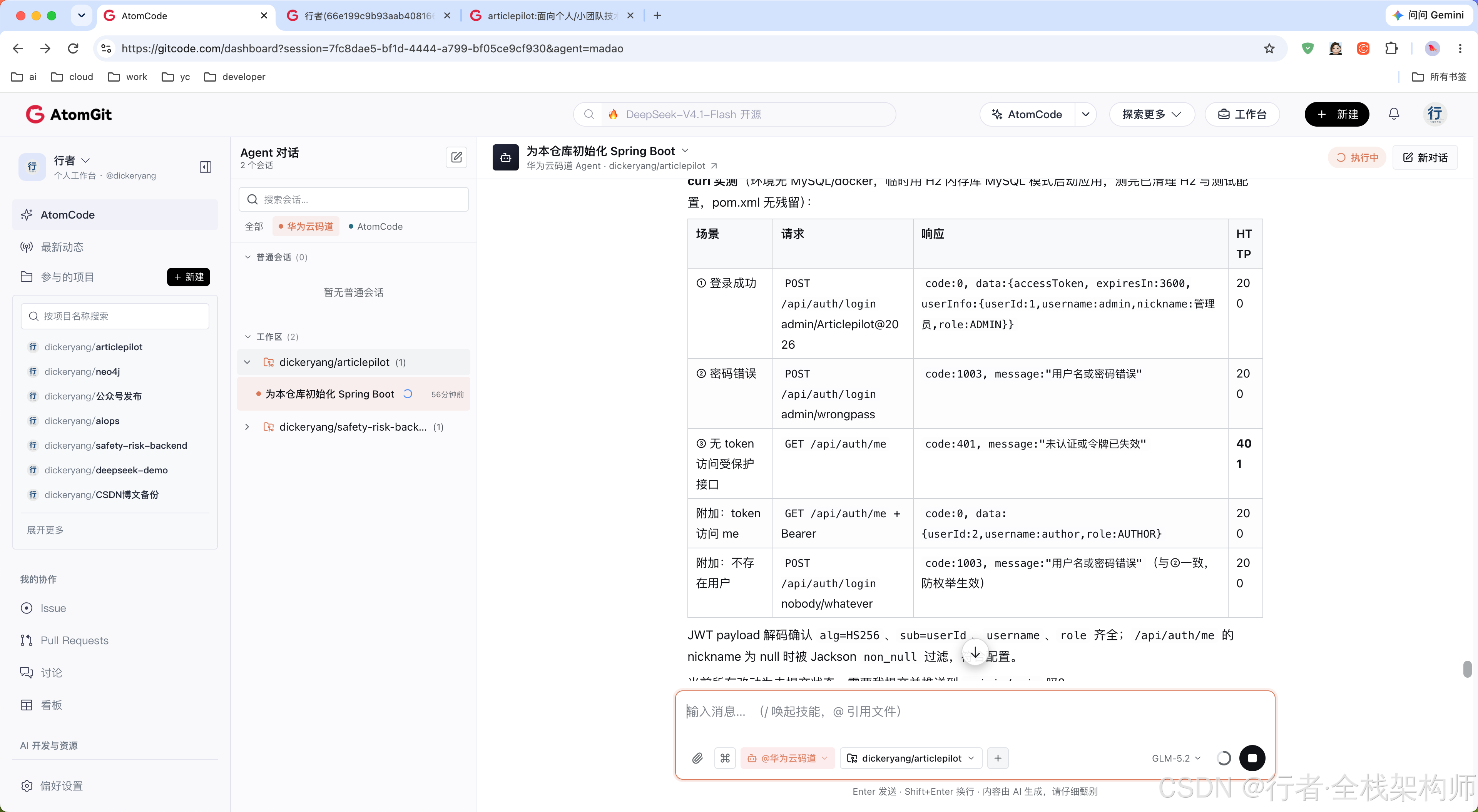Click the black 新建 button in header

[x=1337, y=114]
